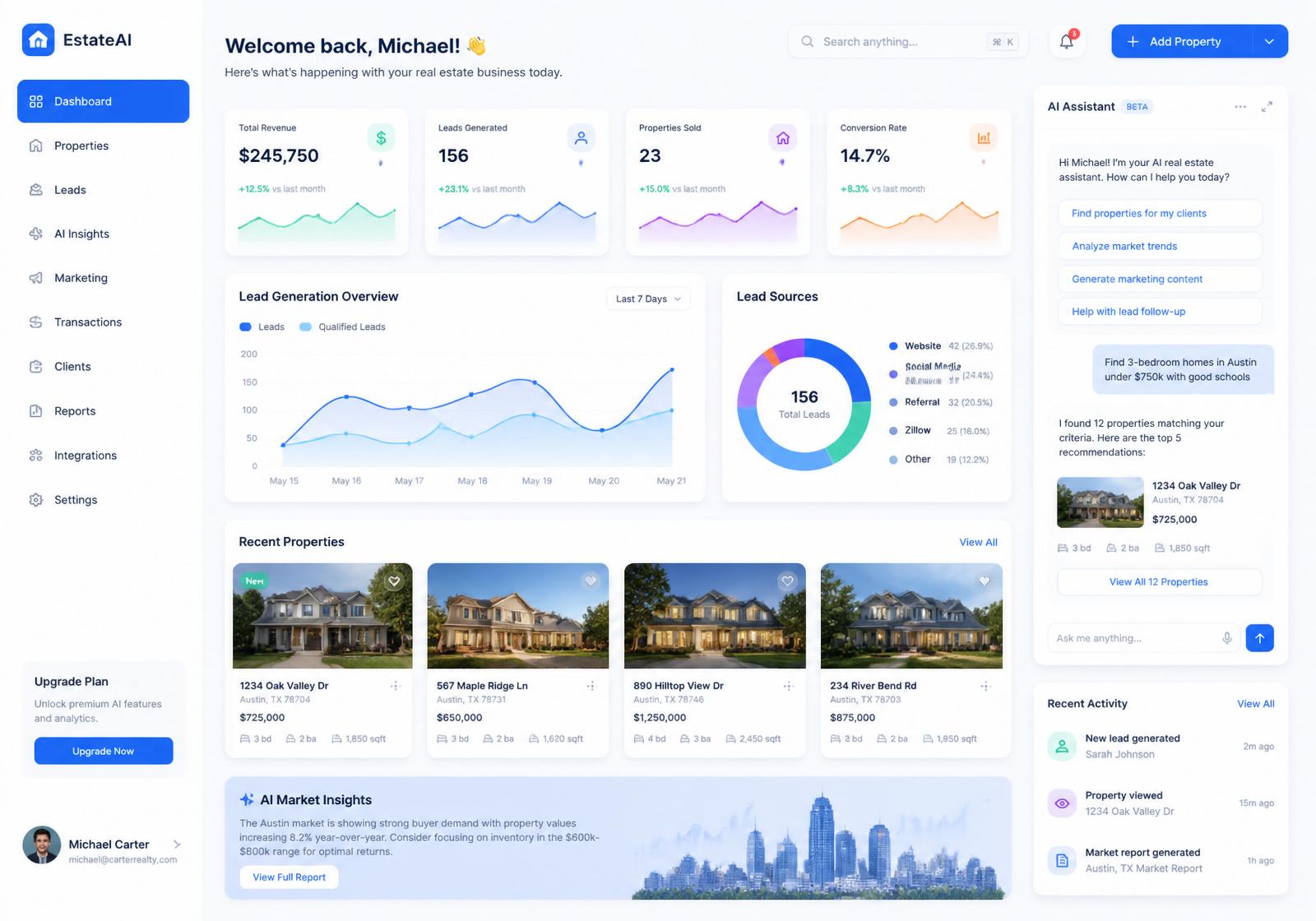The height and width of the screenshot is (921, 1316).
Task: Click the AI Market Insights sparkle icon
Action: pos(247,799)
